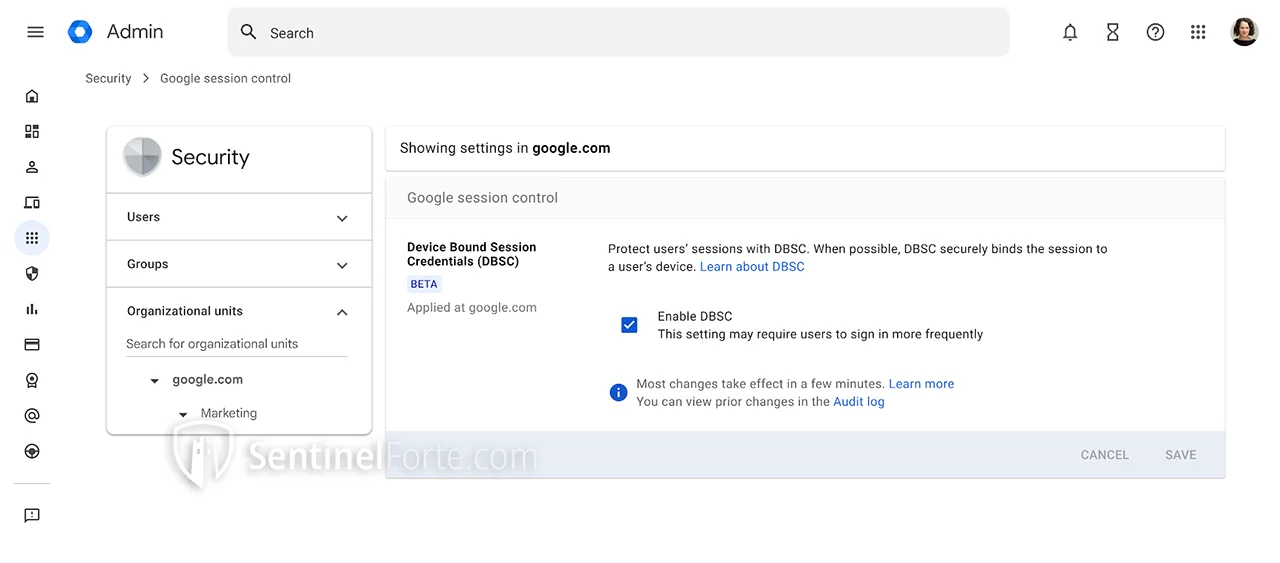Open the Audit log link

point(859,402)
